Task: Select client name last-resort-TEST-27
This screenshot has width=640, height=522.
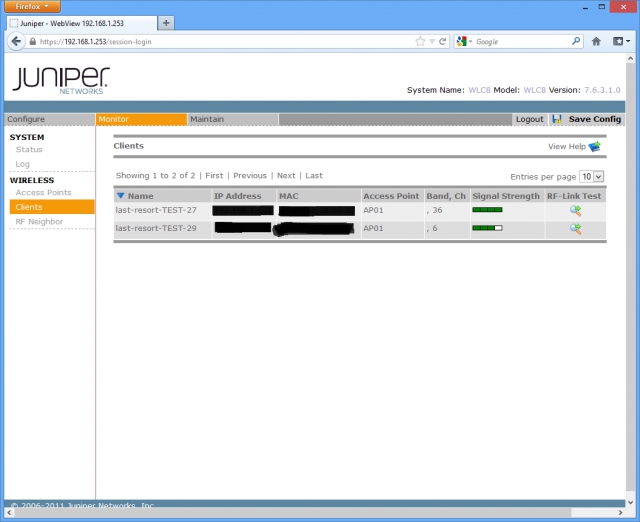Action: (x=156, y=210)
